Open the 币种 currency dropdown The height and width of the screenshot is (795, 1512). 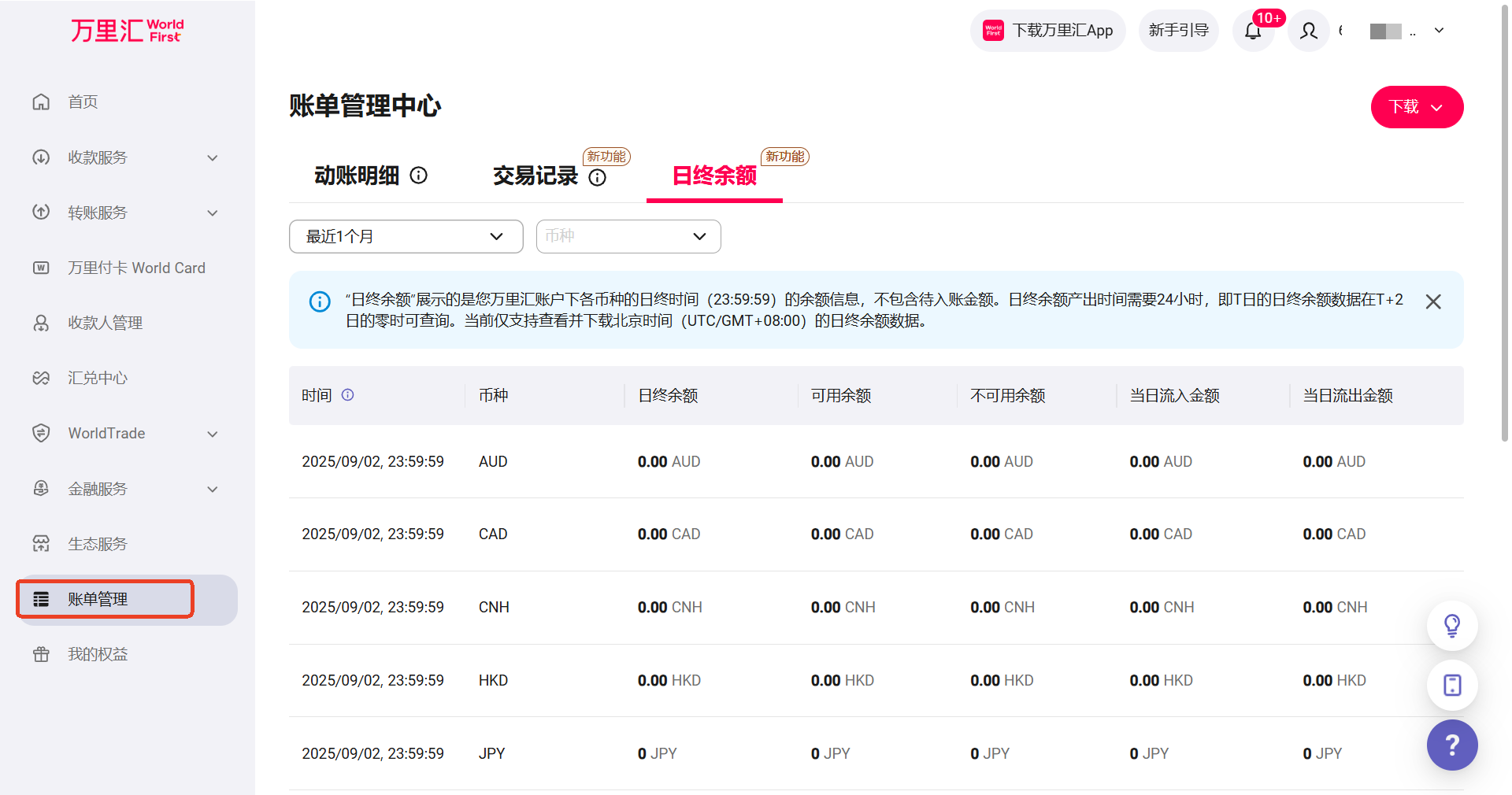click(x=628, y=236)
